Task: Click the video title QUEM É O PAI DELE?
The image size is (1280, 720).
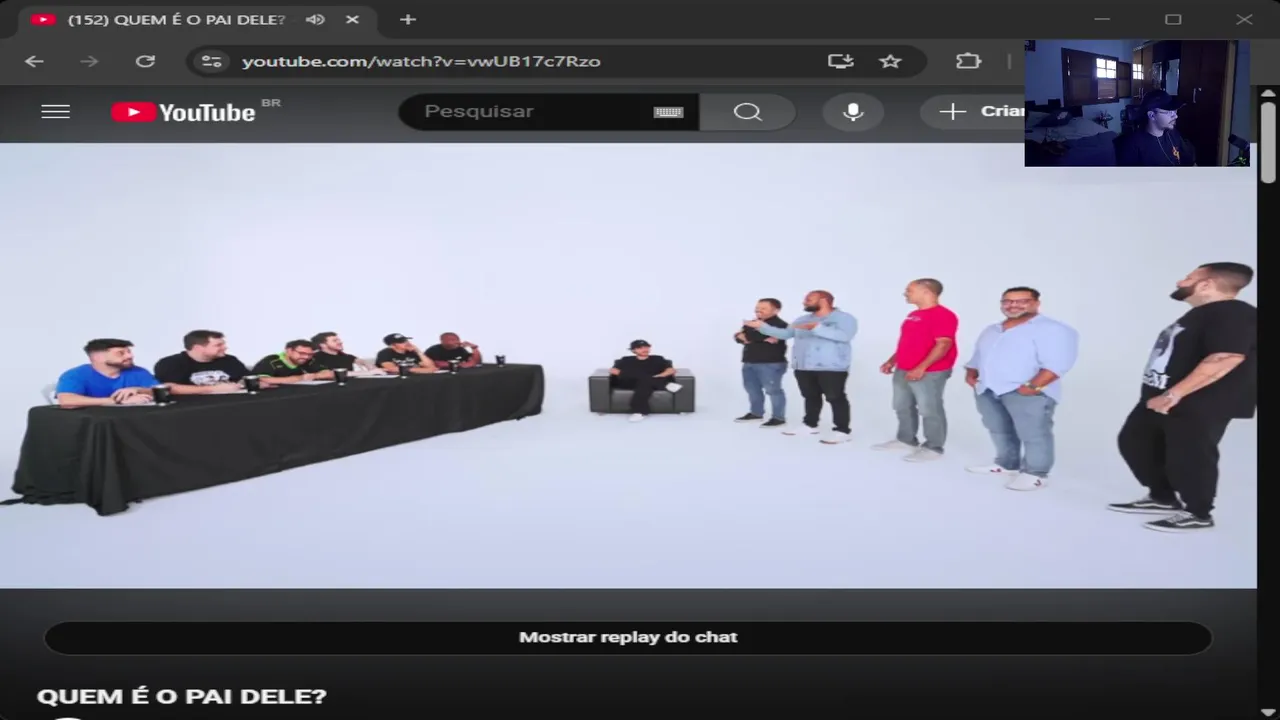Action: pyautogui.click(x=181, y=696)
